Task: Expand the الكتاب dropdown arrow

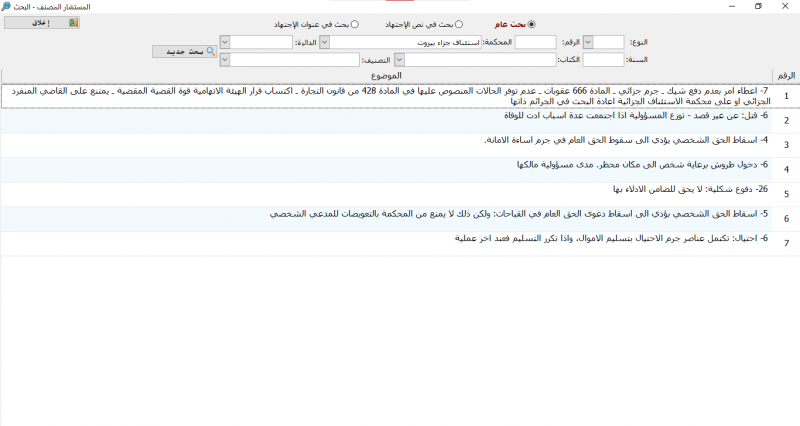Action: coord(399,60)
